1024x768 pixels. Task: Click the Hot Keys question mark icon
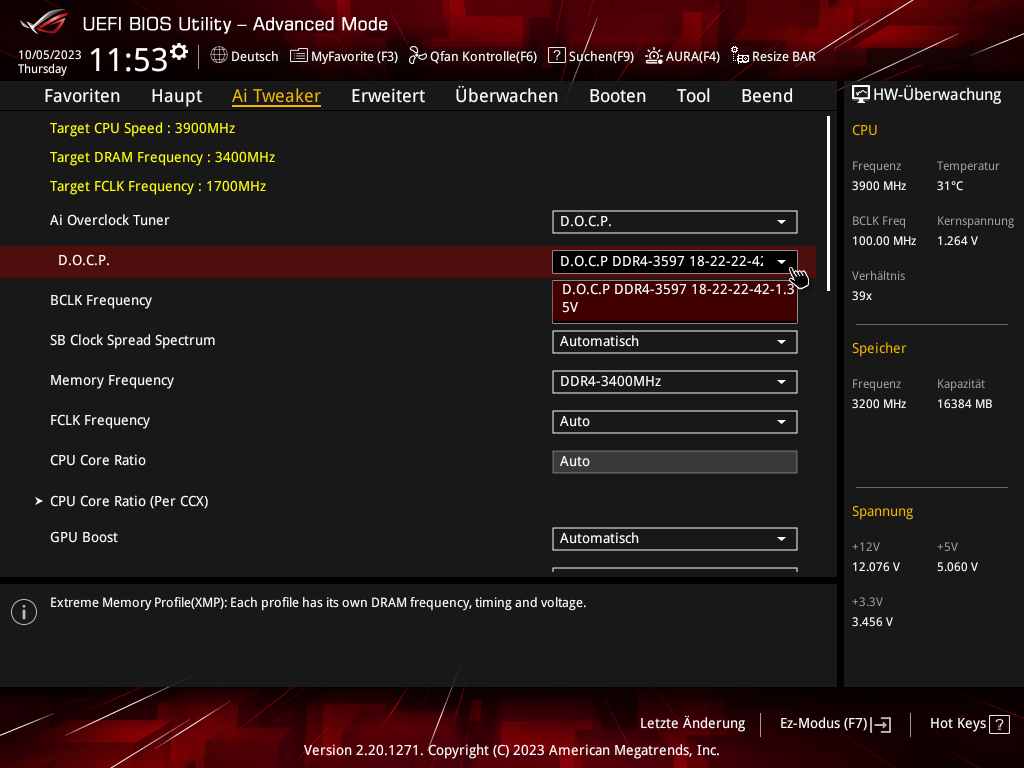[999, 724]
